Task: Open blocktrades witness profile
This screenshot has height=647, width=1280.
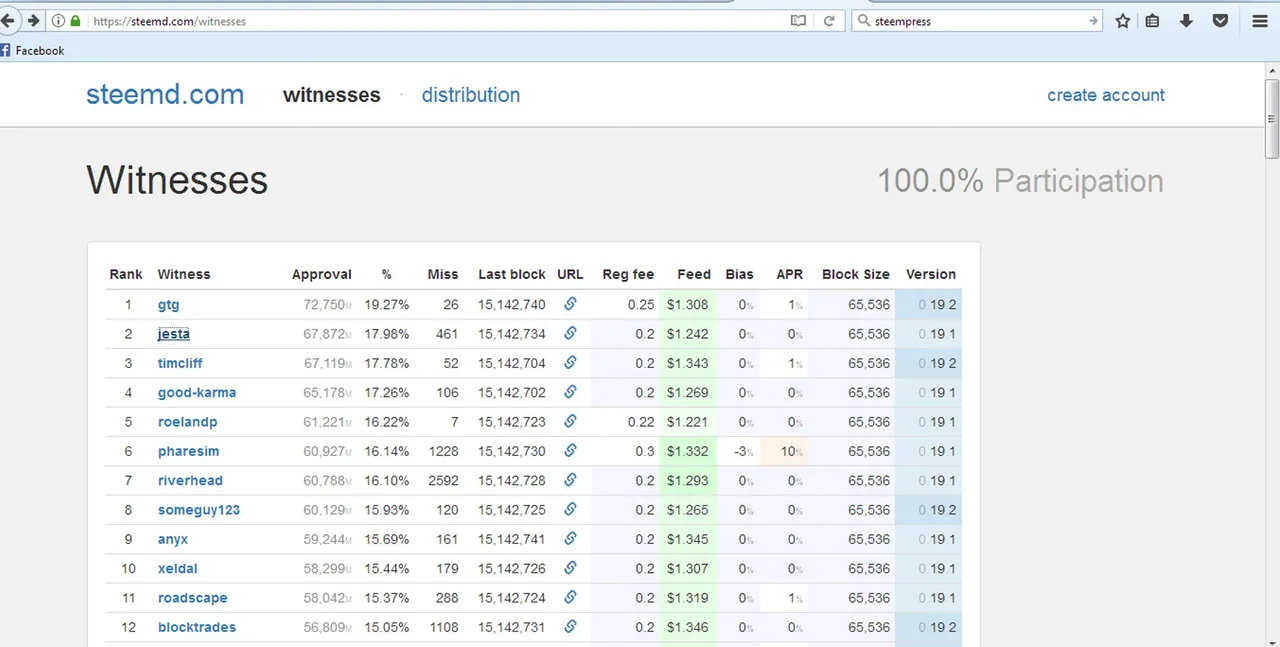Action: pyautogui.click(x=197, y=627)
